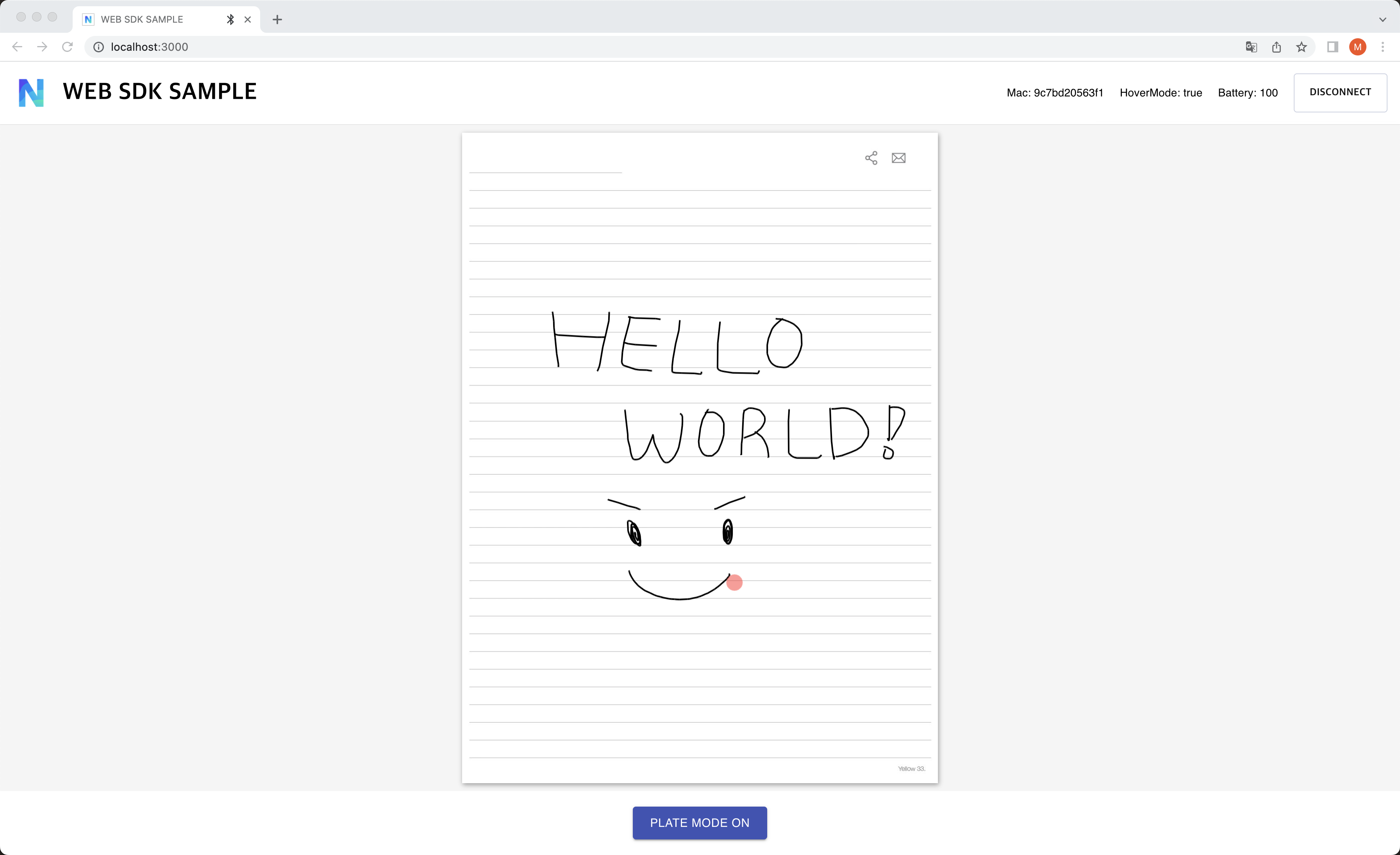Click the site information icon beside the URL
This screenshot has width=1400, height=855.
(98, 47)
